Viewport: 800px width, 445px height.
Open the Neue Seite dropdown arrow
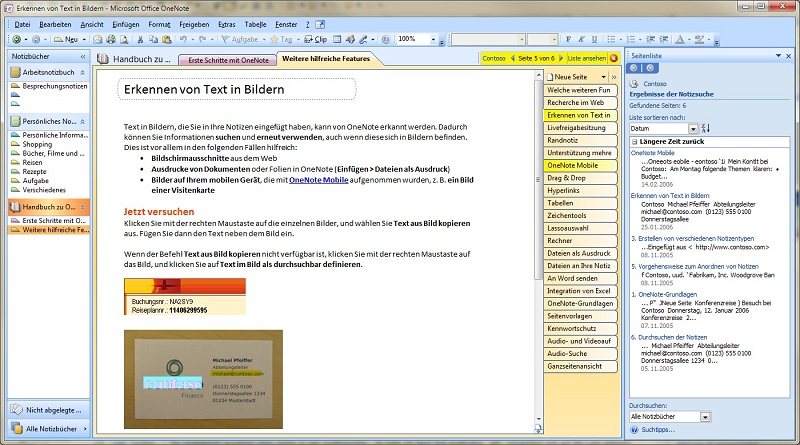coord(604,77)
